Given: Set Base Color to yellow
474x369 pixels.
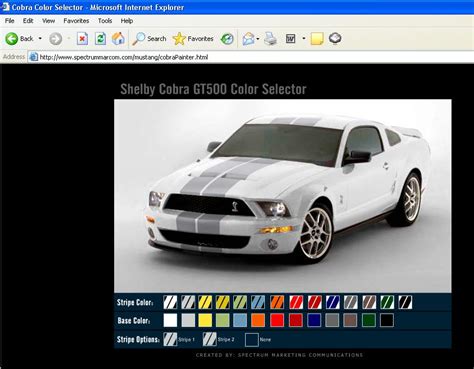Looking at the screenshot, I should 205,320.
